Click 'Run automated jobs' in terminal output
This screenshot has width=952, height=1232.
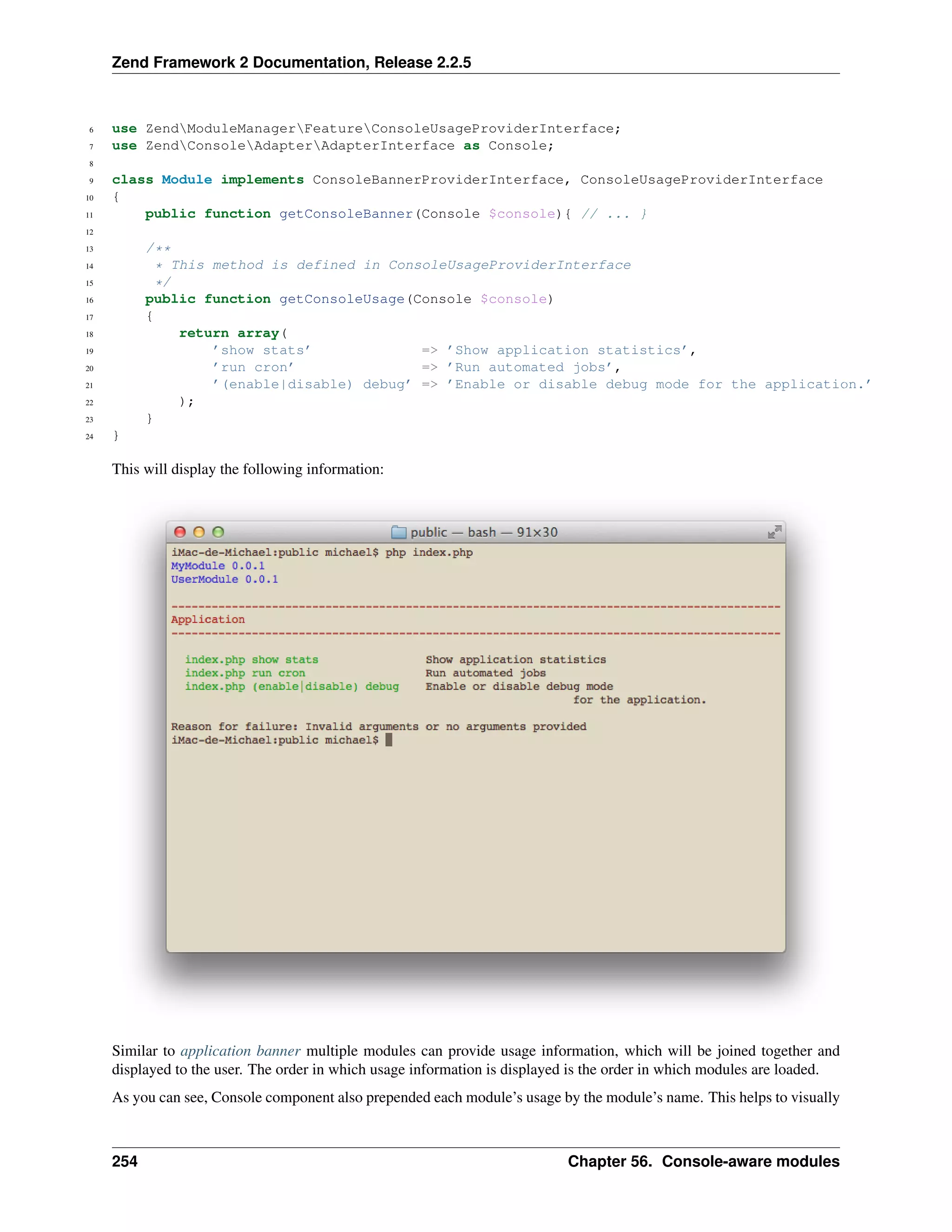point(486,673)
